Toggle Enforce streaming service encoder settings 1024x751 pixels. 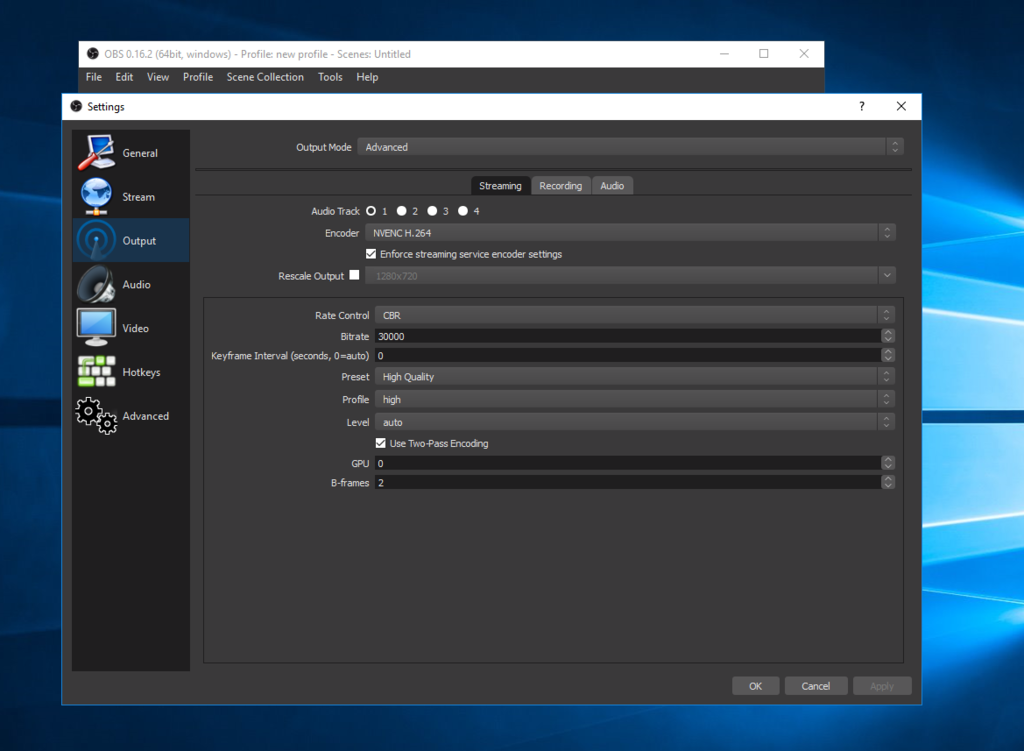[x=371, y=254]
